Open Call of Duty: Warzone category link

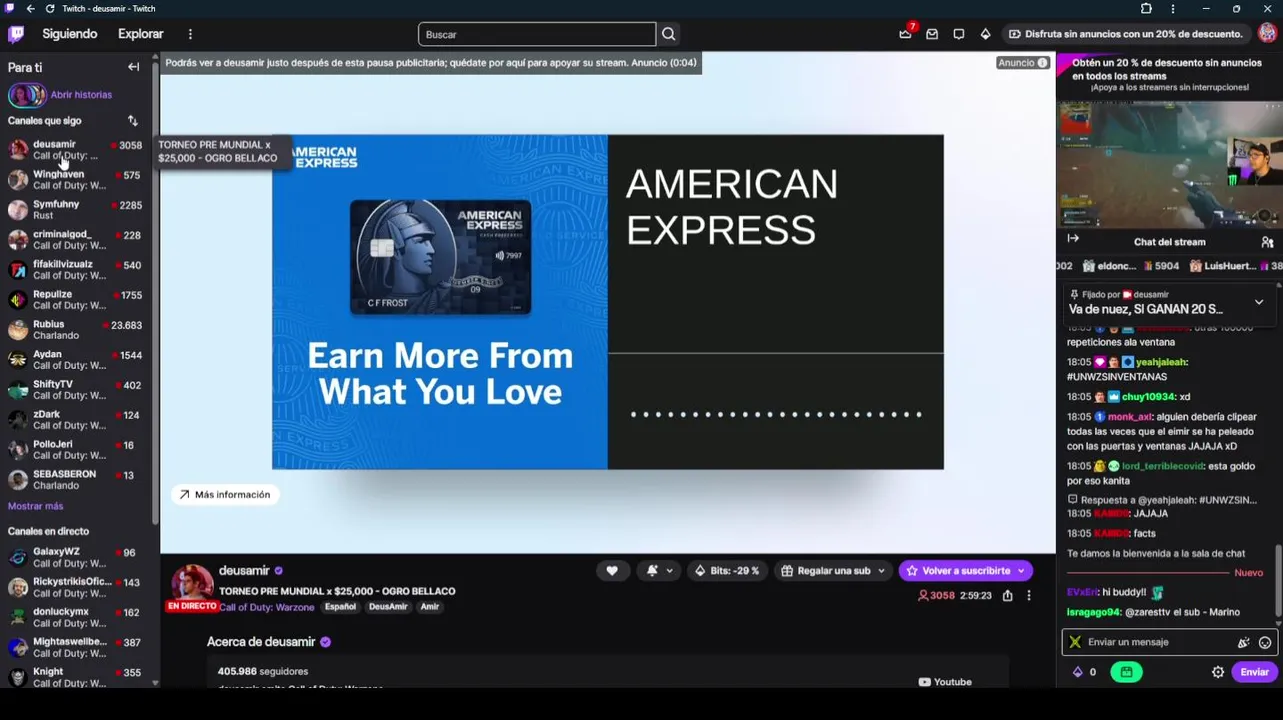[267, 607]
